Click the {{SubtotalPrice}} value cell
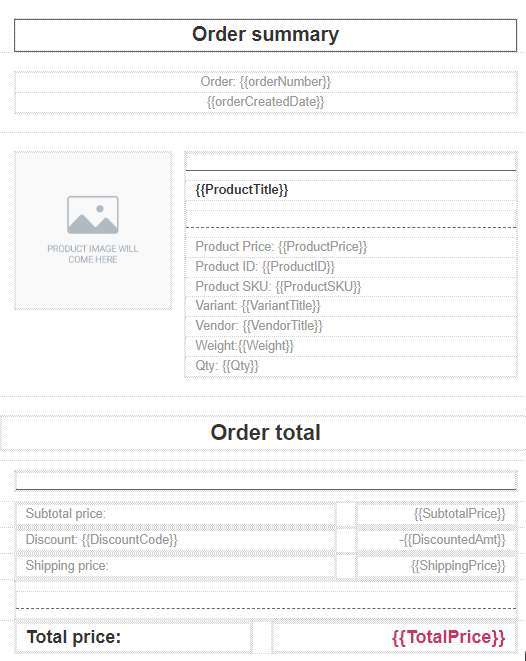The image size is (526, 661). (x=436, y=514)
